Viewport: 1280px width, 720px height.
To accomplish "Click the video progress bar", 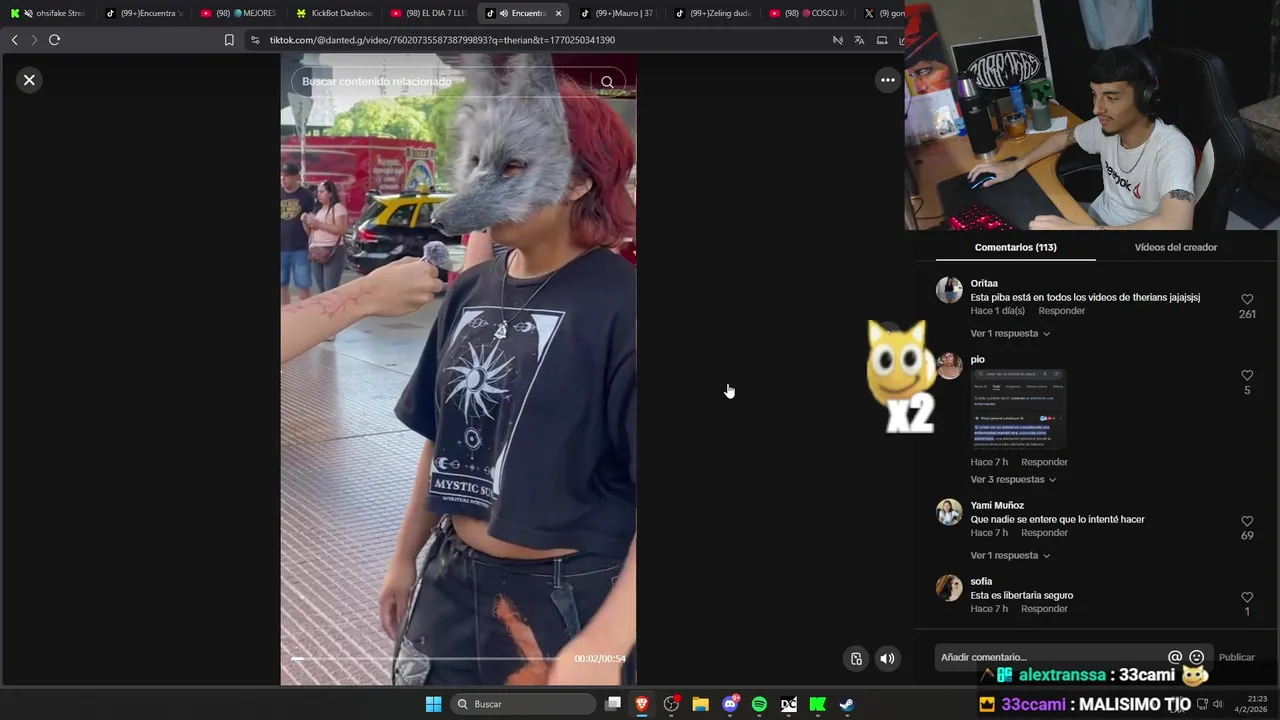I will coord(425,658).
